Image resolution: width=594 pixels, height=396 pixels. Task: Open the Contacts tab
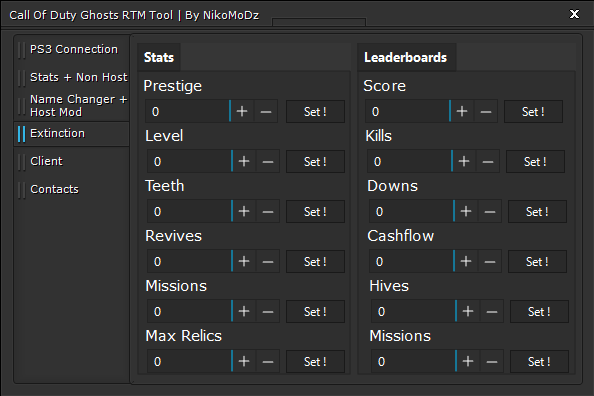(72, 189)
